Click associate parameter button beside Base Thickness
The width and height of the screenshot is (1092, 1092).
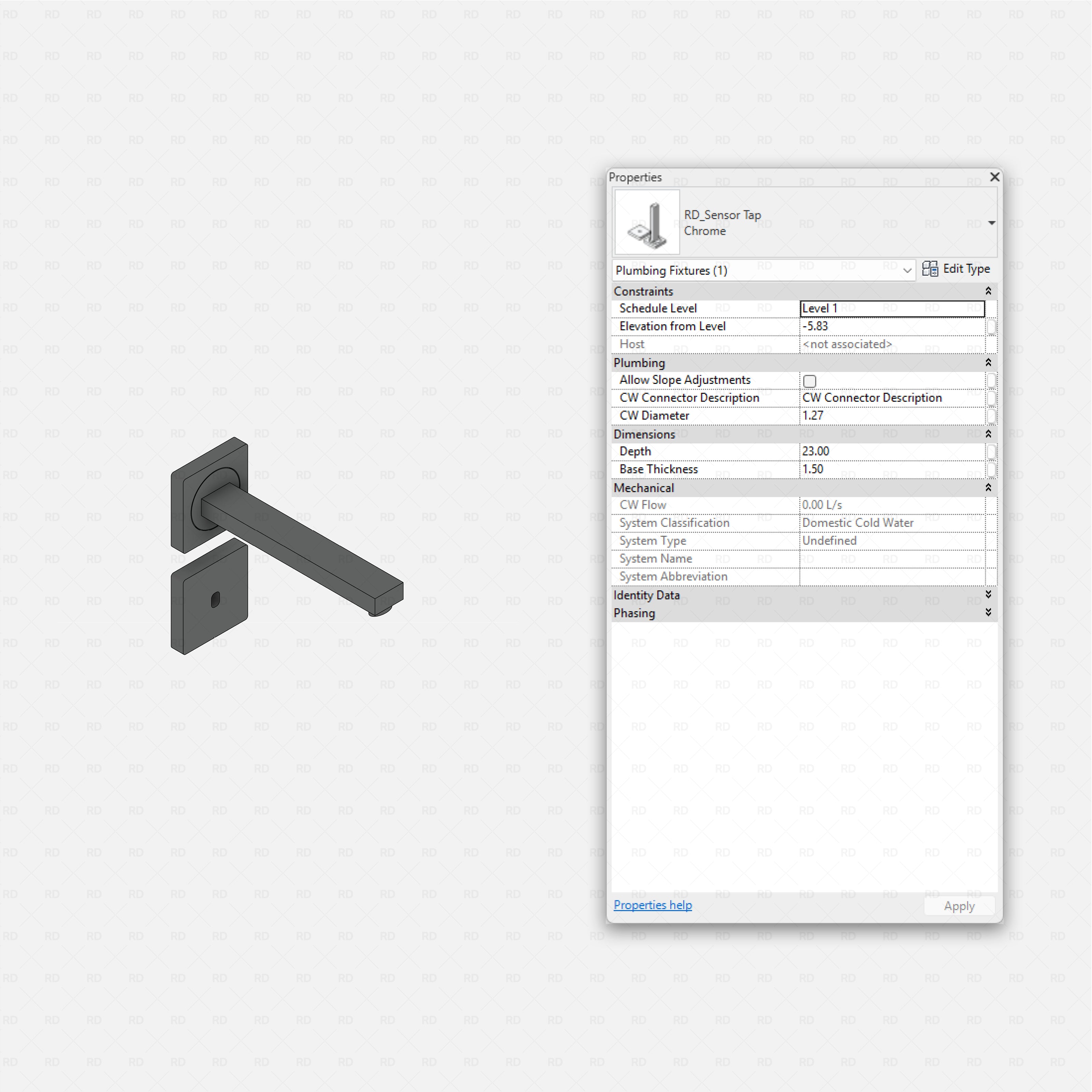(991, 470)
